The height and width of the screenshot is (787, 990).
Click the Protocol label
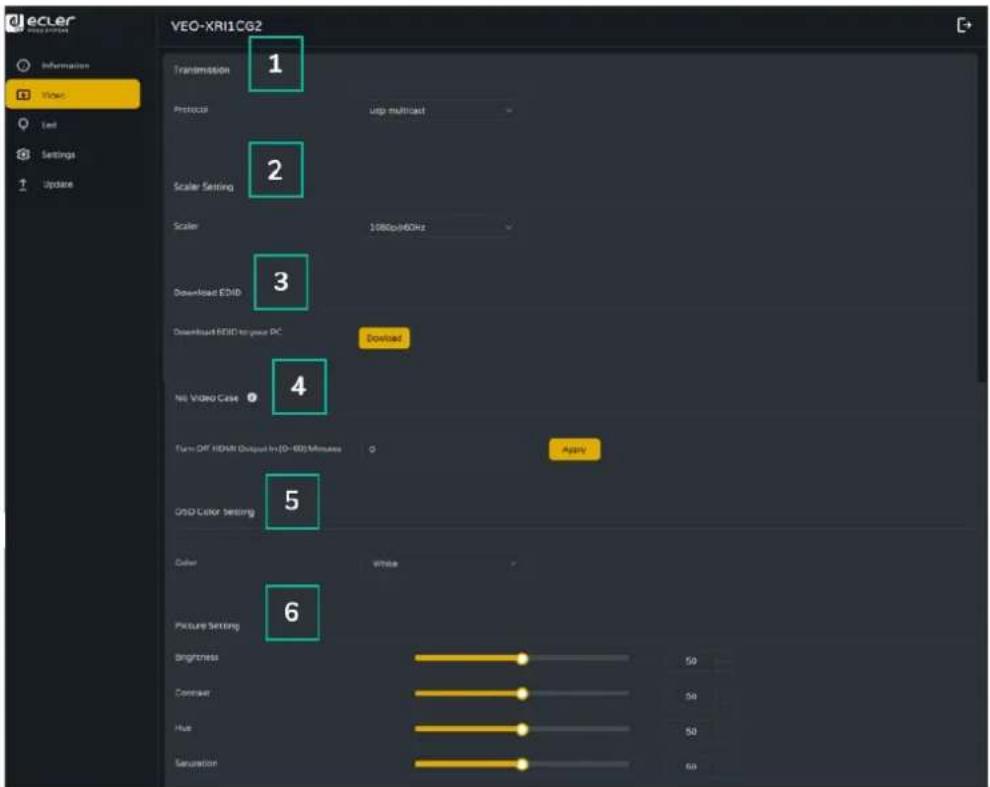pyautogui.click(x=191, y=109)
